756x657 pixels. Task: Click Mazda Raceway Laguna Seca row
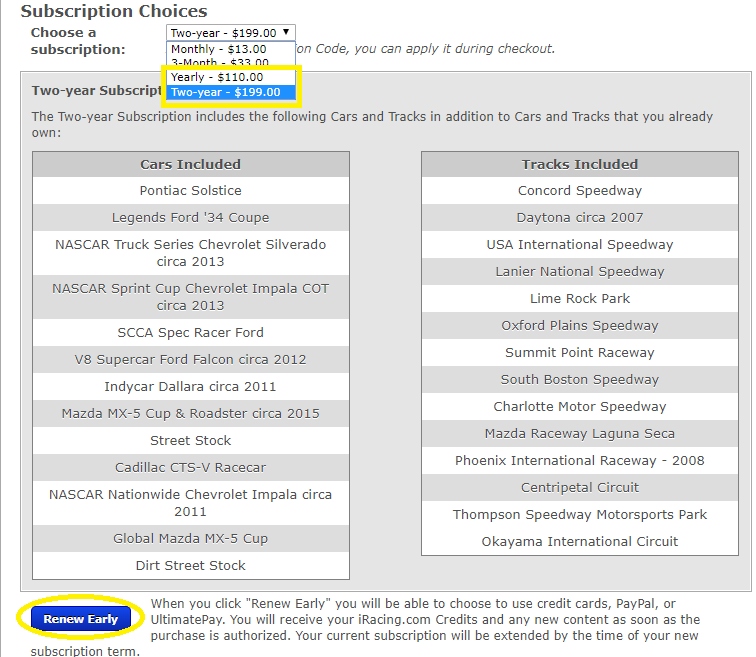point(580,433)
